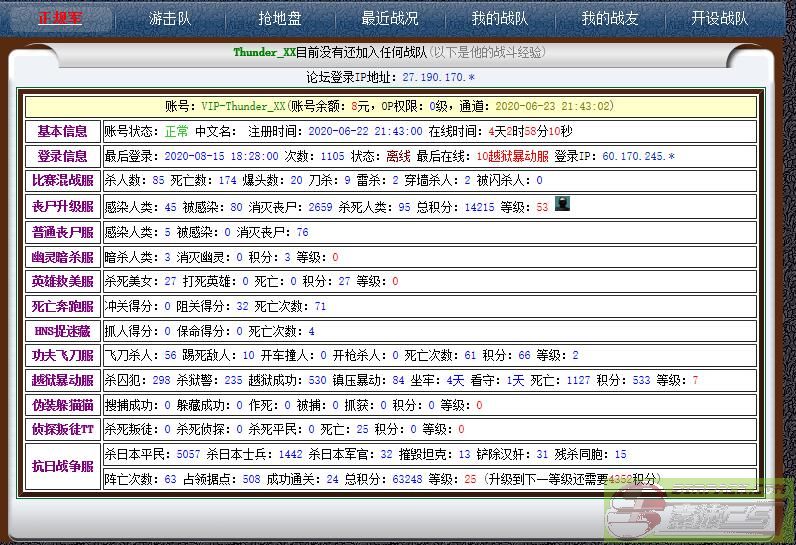Select the 基本信息 row label

pyautogui.click(x=62, y=131)
